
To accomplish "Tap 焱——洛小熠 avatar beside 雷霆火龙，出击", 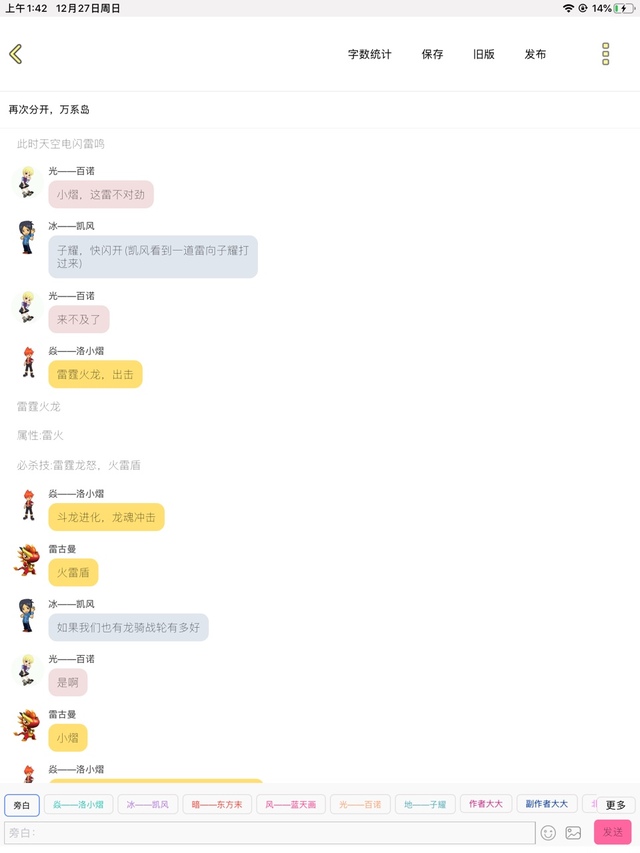I will 28,362.
